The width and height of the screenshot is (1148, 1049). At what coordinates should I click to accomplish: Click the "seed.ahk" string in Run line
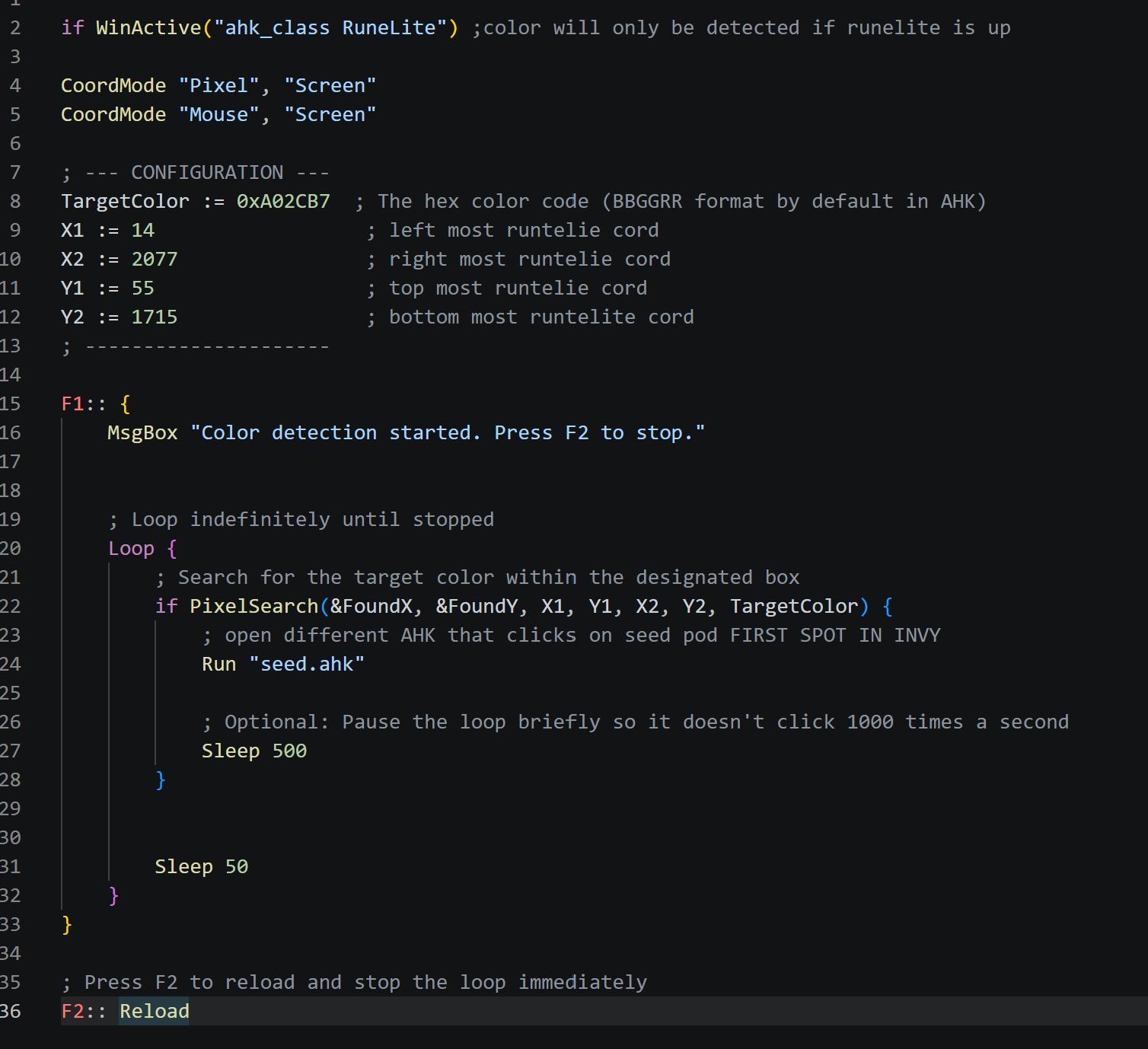(307, 664)
